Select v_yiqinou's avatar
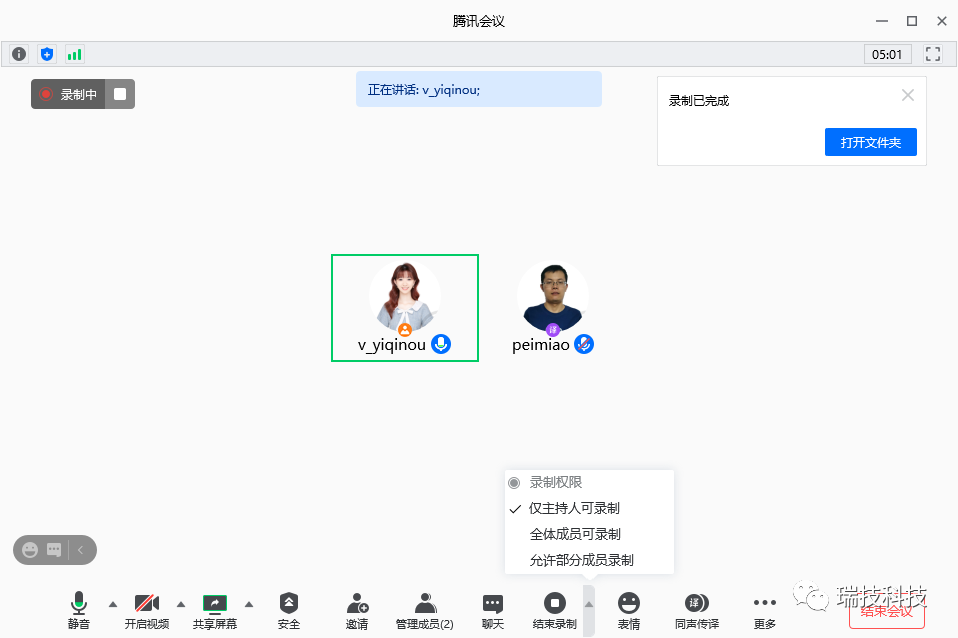The image size is (958, 638). click(405, 297)
